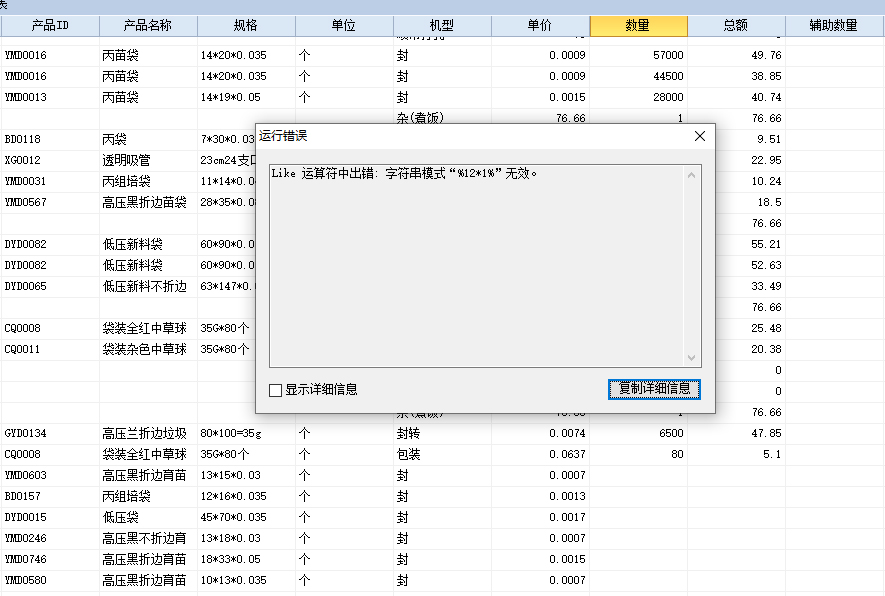Select product ID cell DYD0065
The height and width of the screenshot is (596, 885).
point(50,286)
